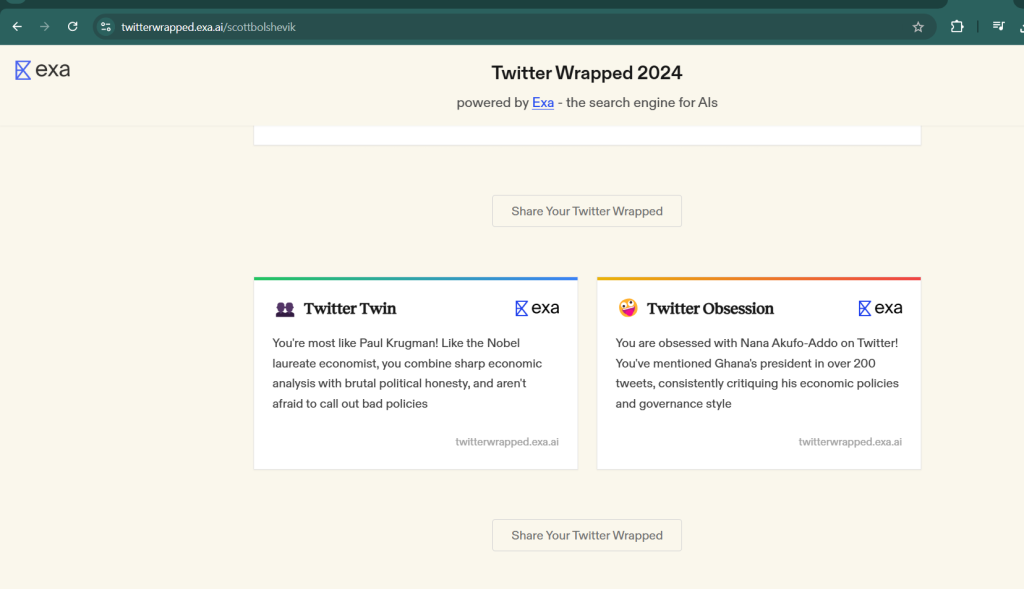This screenshot has height=589, width=1024.
Task: Reload the page with refresh icon
Action: coord(72,27)
